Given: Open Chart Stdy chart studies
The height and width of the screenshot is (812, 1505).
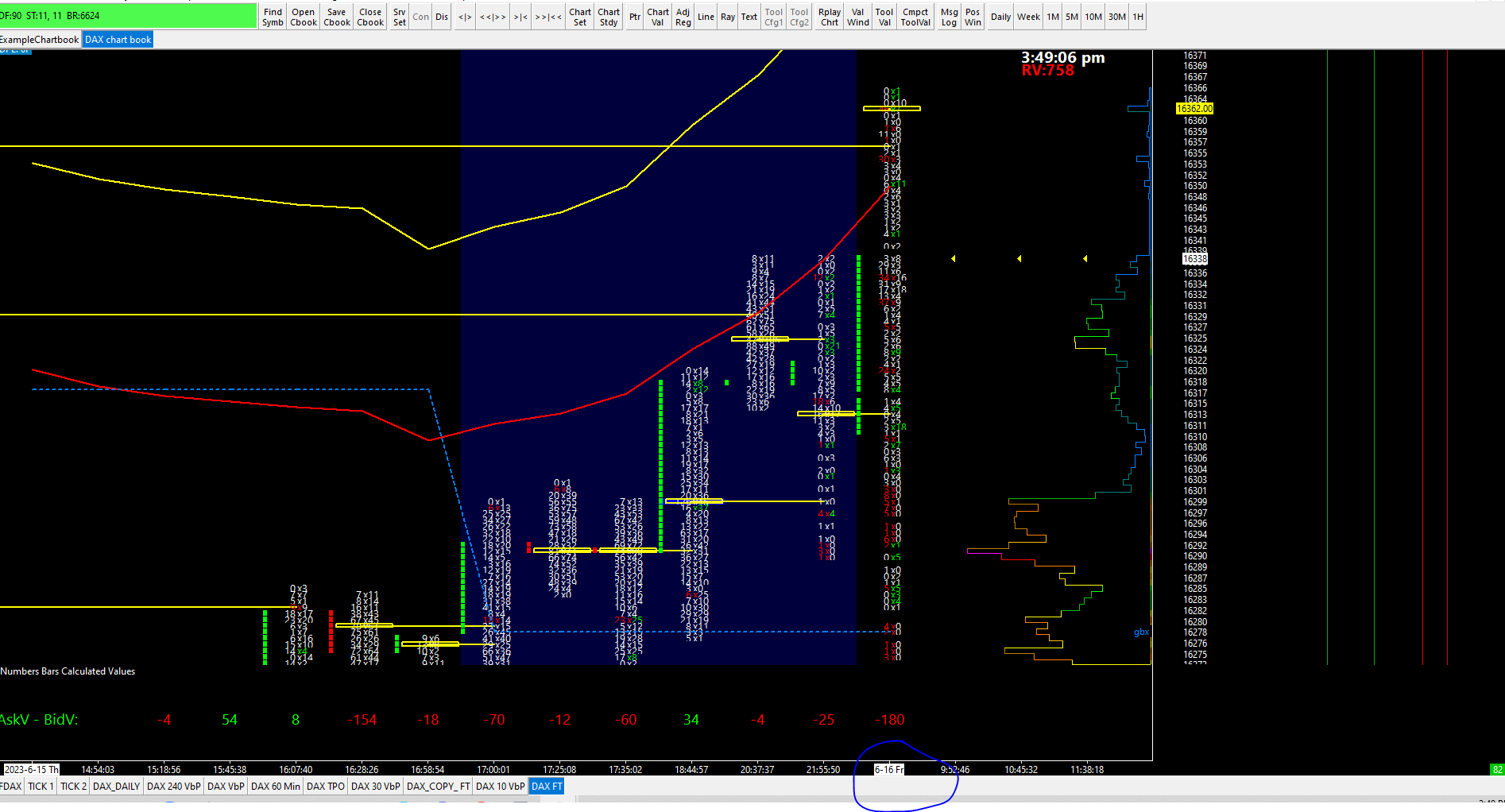Looking at the screenshot, I should 609,17.
